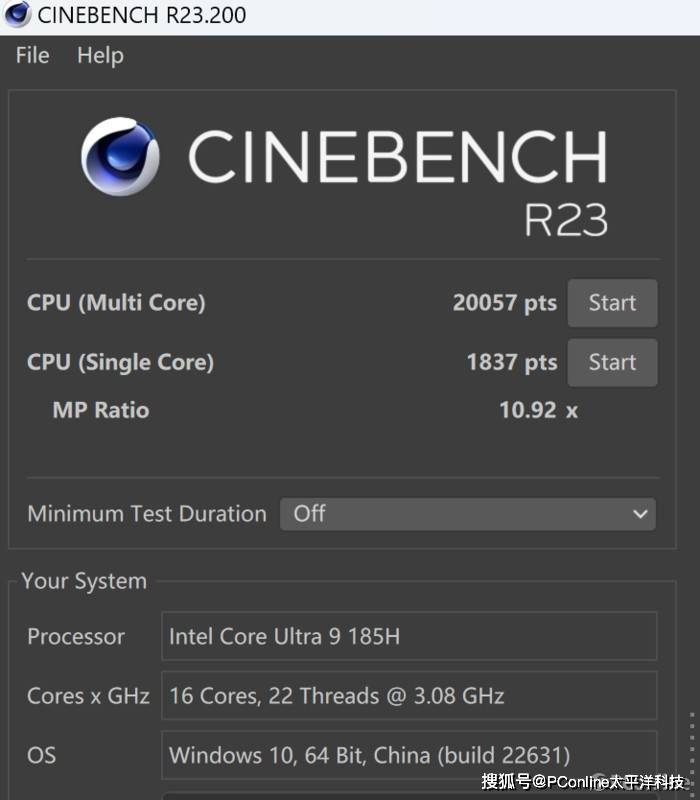This screenshot has height=800, width=700.
Task: Click the Minimum Test Duration label
Action: [147, 514]
